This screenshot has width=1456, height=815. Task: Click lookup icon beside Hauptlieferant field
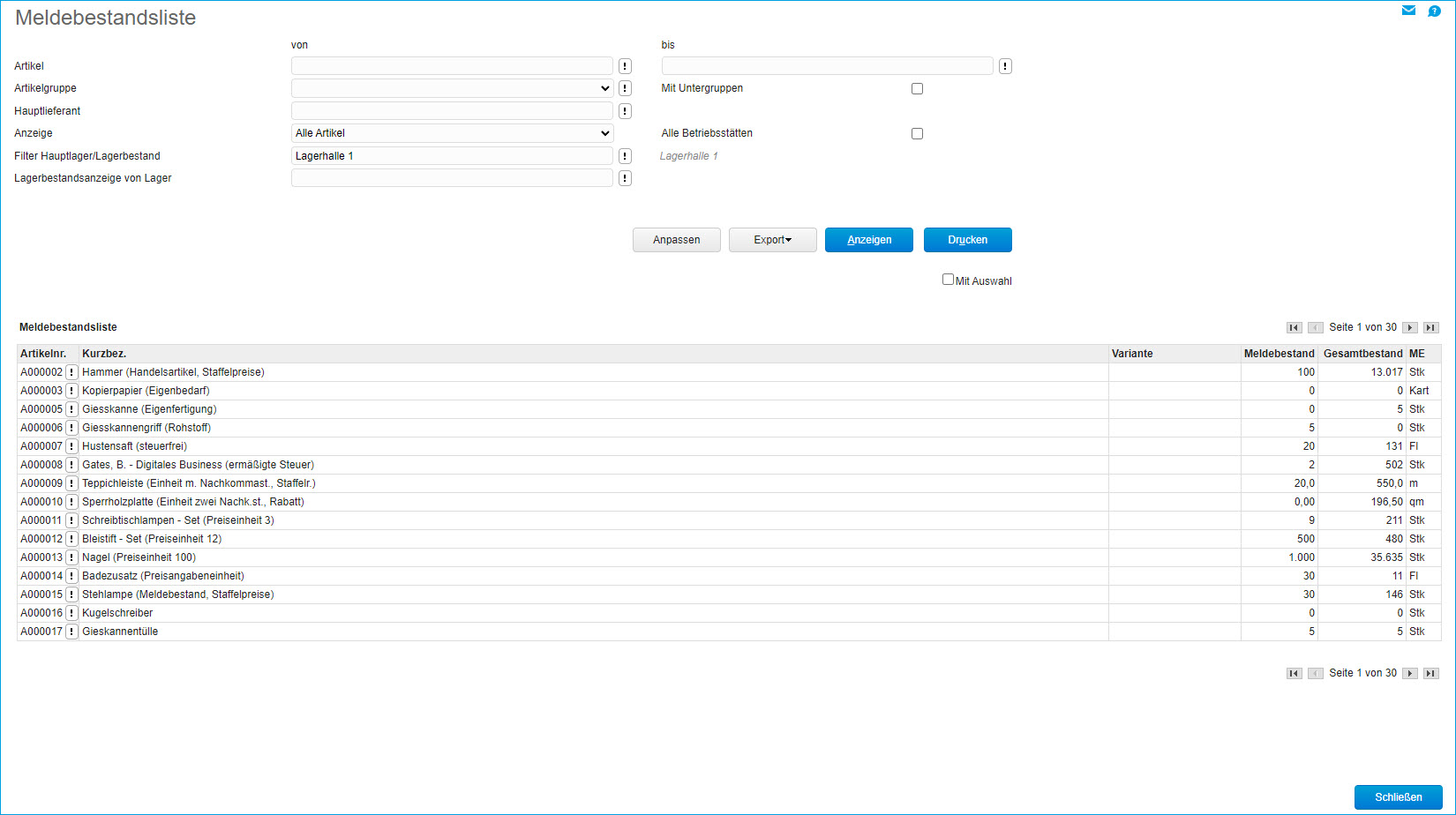[x=625, y=111]
